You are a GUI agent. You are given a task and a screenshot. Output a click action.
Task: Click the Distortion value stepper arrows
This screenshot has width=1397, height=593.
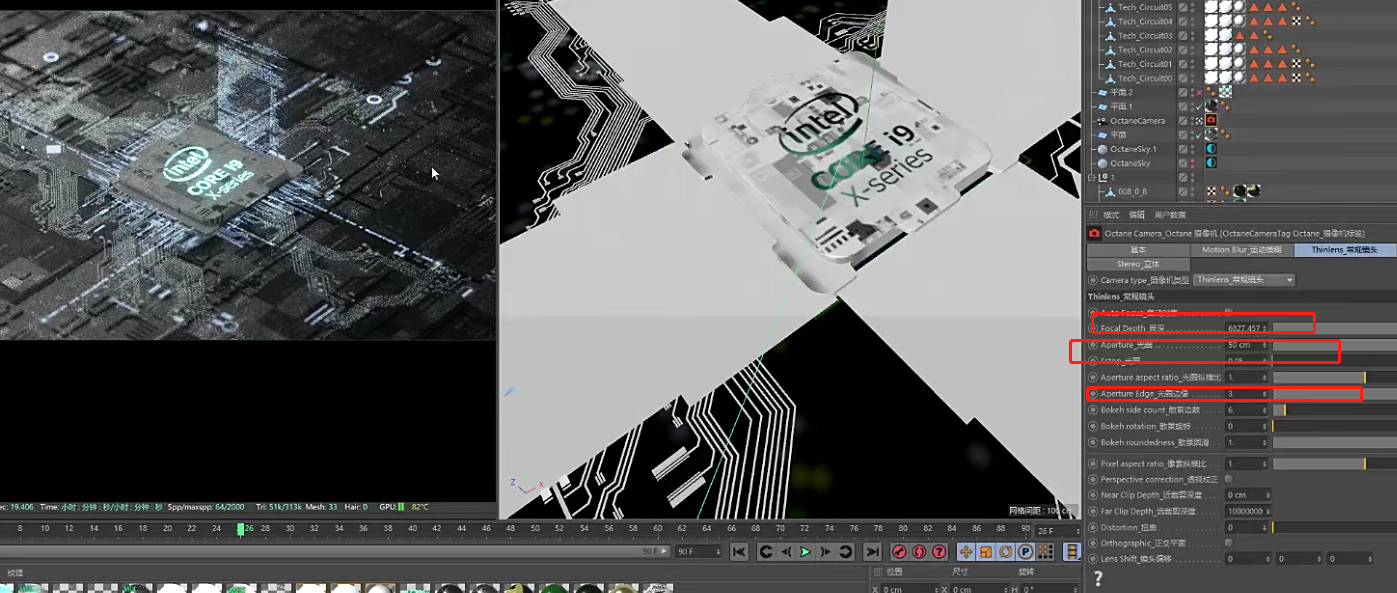pos(1265,527)
